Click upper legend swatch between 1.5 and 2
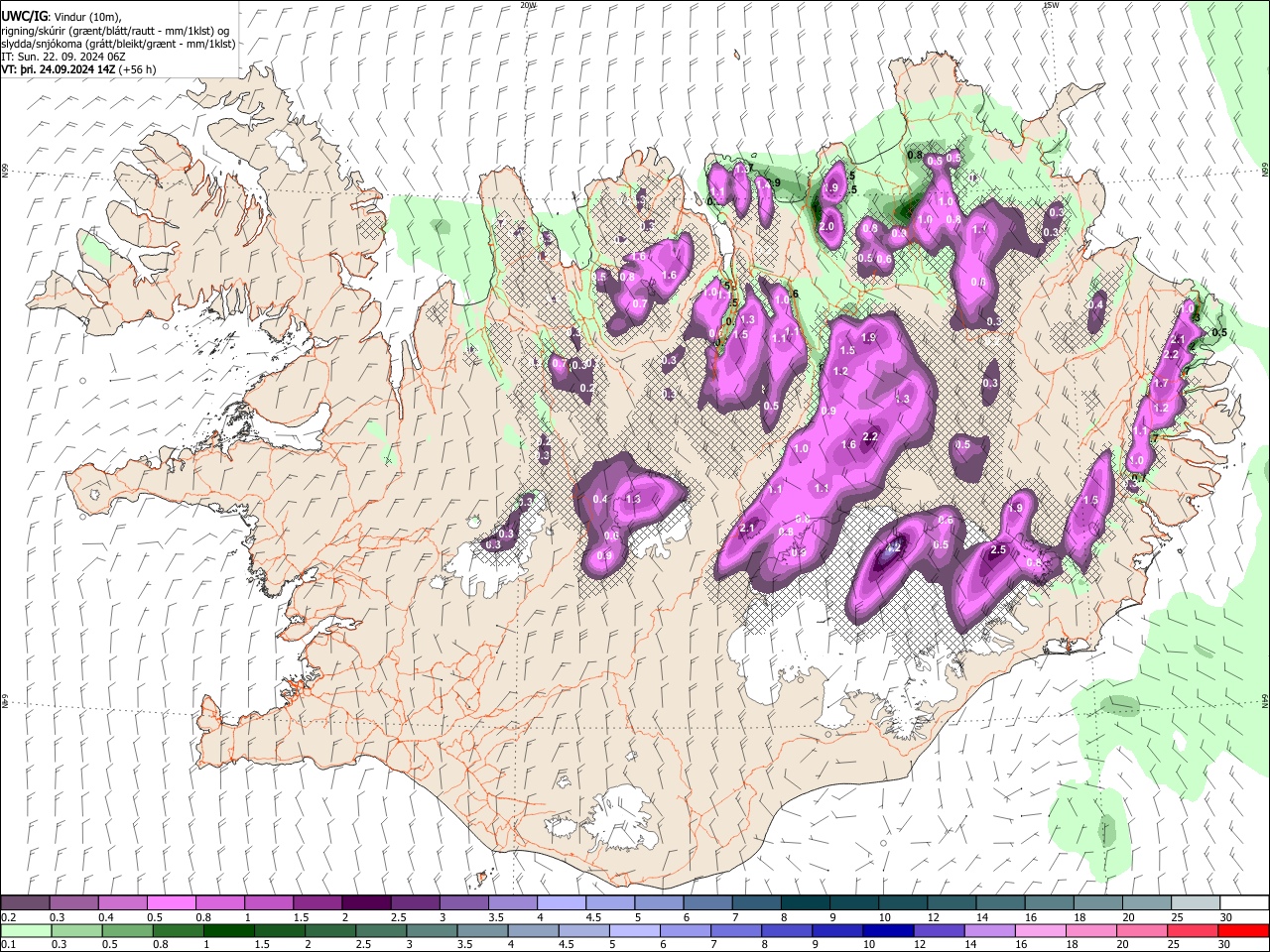This screenshot has height=952, width=1270. (x=317, y=903)
